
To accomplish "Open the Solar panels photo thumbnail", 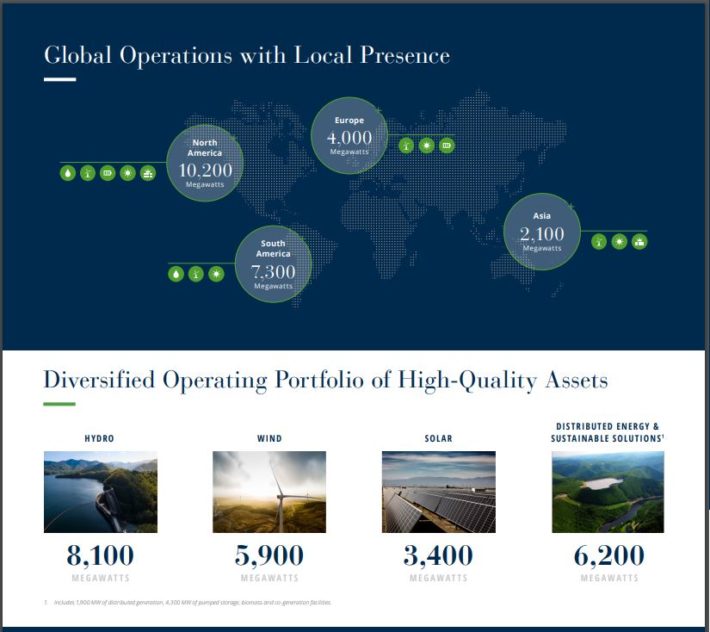I will (438, 492).
